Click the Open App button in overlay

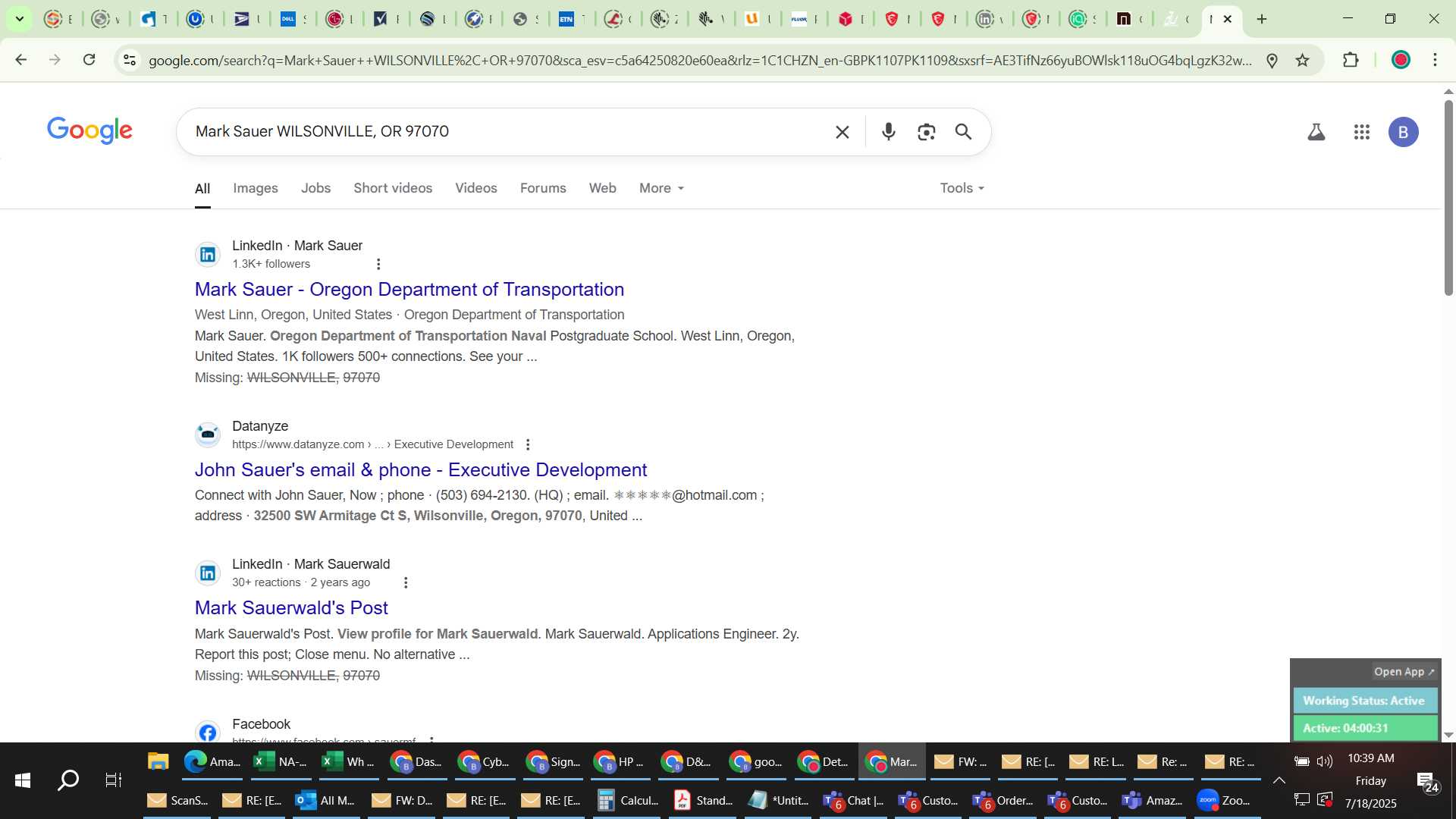[x=1404, y=672]
